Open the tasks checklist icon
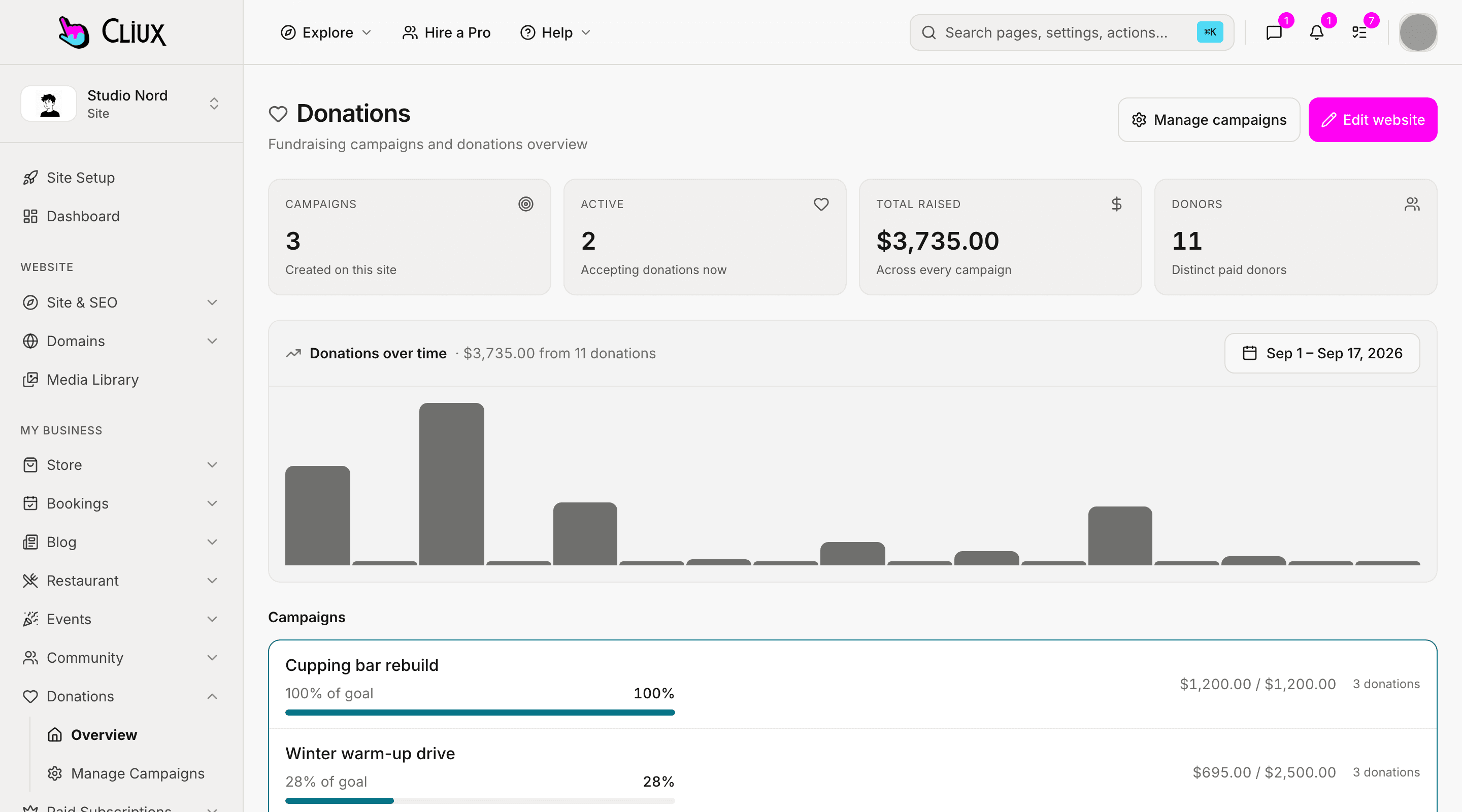The height and width of the screenshot is (812, 1462). pyautogui.click(x=1359, y=32)
